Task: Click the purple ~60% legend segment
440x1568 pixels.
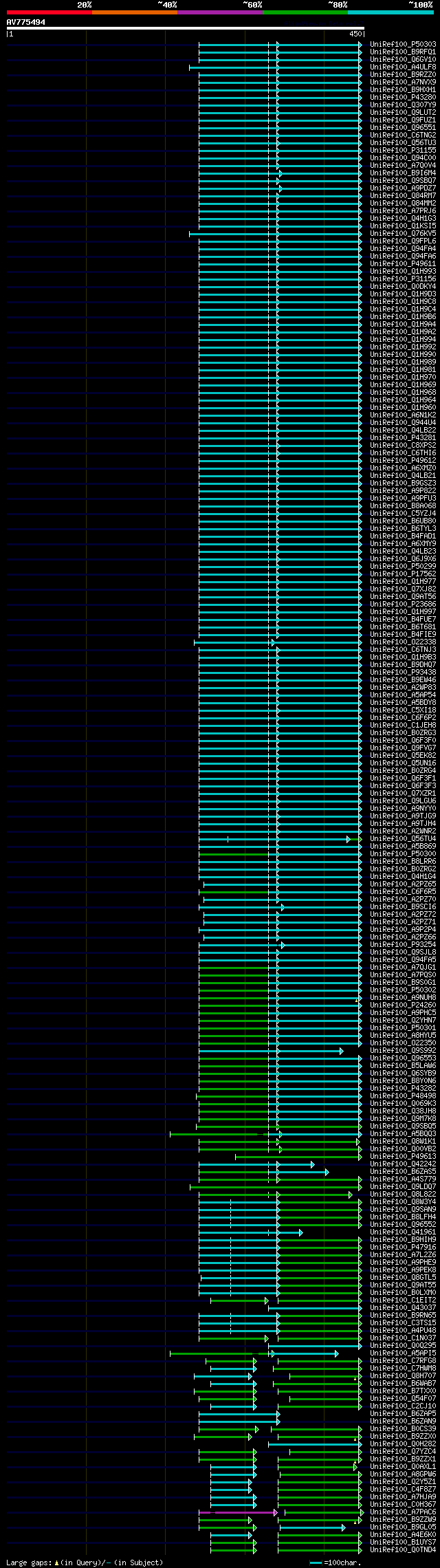Action: 220,12
